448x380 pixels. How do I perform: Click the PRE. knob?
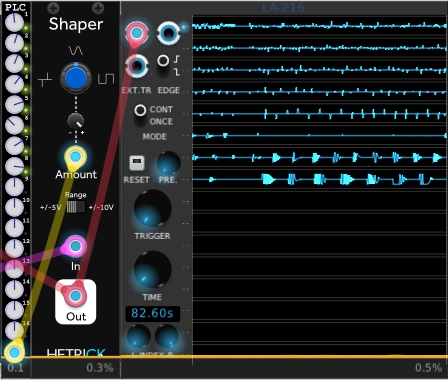pos(168,163)
